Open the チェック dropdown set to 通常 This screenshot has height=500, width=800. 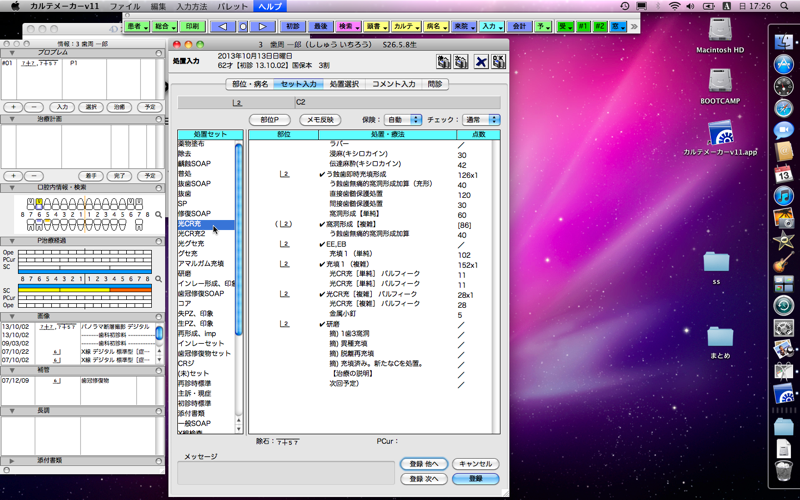[481, 120]
